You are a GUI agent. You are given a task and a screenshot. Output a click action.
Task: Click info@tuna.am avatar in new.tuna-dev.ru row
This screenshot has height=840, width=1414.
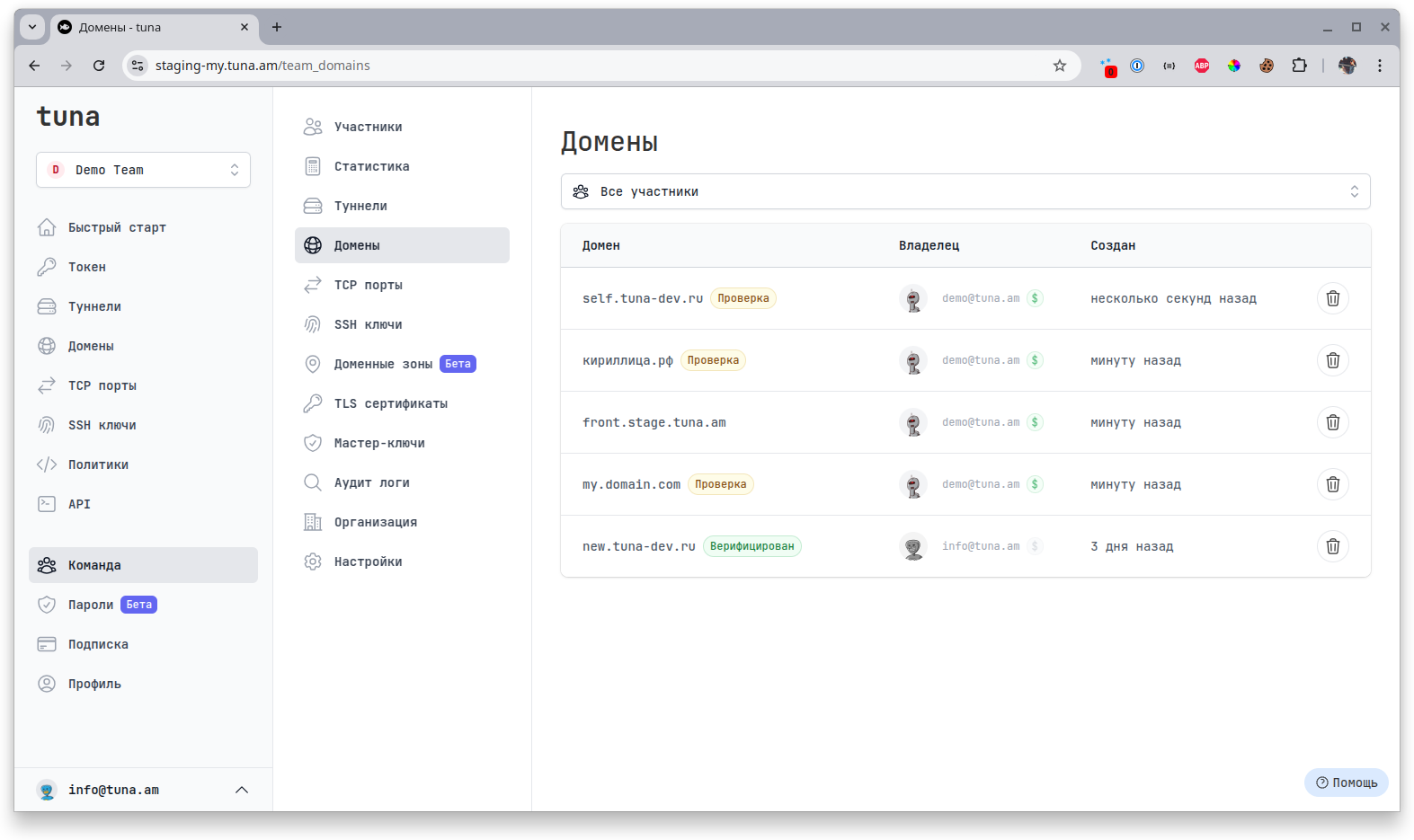(913, 546)
